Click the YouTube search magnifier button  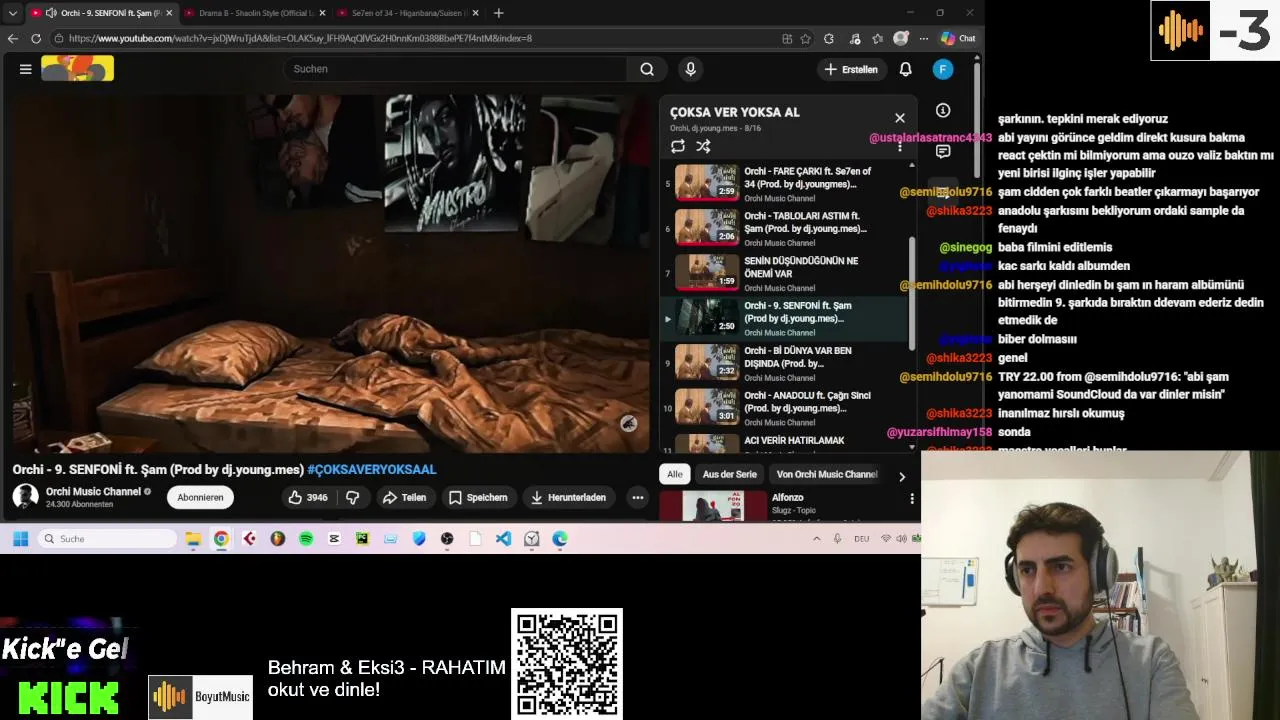(x=647, y=69)
